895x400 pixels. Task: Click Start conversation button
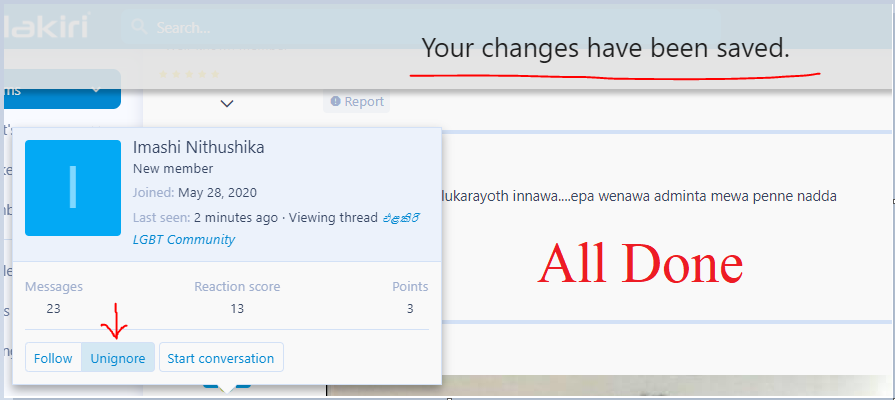221,358
